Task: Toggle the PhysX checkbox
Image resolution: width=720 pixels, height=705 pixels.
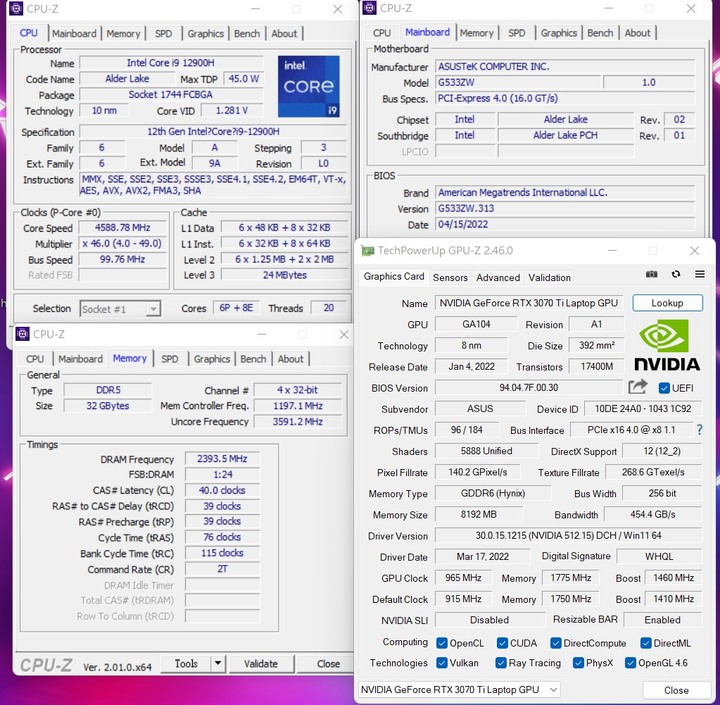Action: coord(578,663)
